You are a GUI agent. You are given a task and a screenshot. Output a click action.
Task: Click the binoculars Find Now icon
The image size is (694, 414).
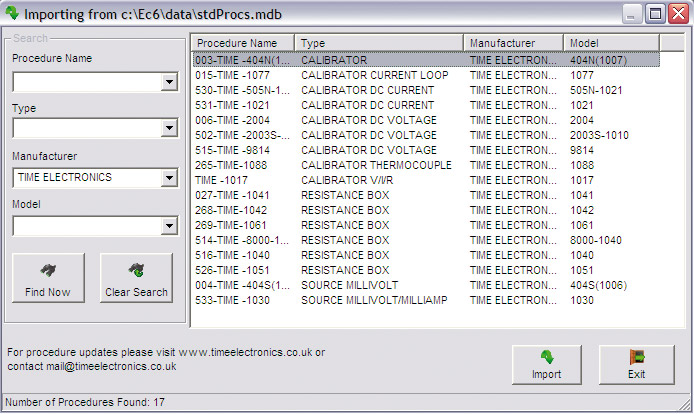point(47,271)
